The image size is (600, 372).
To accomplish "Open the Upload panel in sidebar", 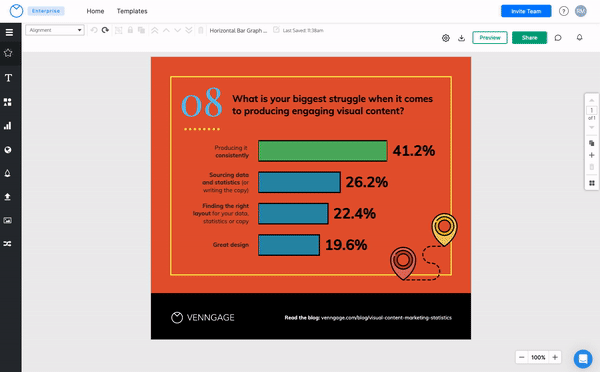I will (7, 197).
